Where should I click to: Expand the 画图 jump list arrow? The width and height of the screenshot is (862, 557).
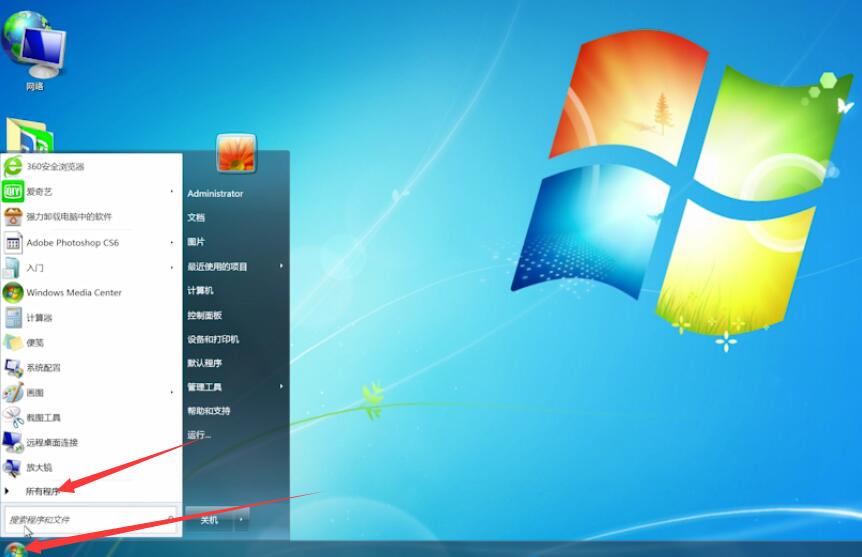[x=172, y=392]
